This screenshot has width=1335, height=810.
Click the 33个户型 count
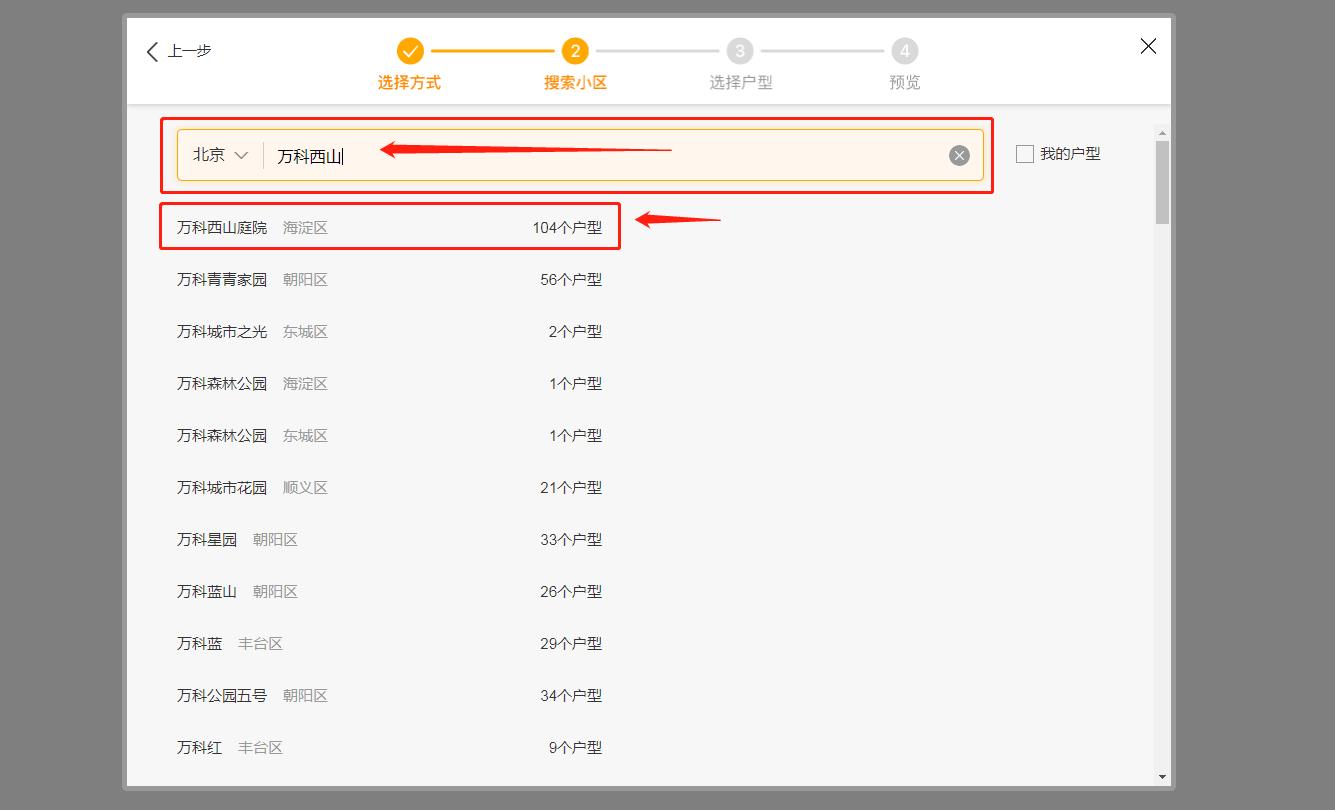[571, 540]
